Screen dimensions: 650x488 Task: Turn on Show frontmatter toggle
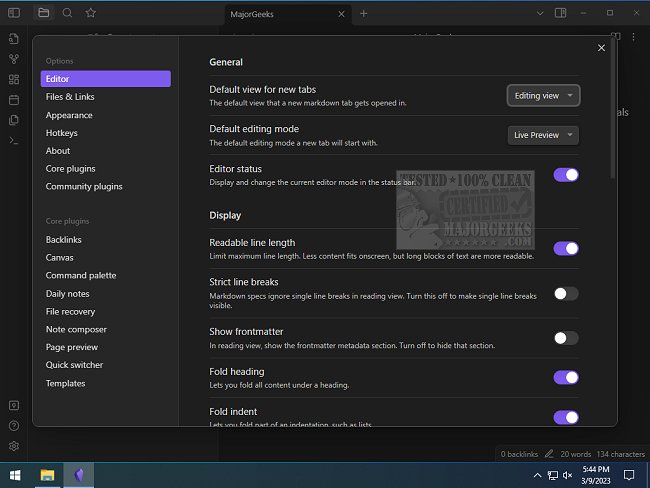565,338
